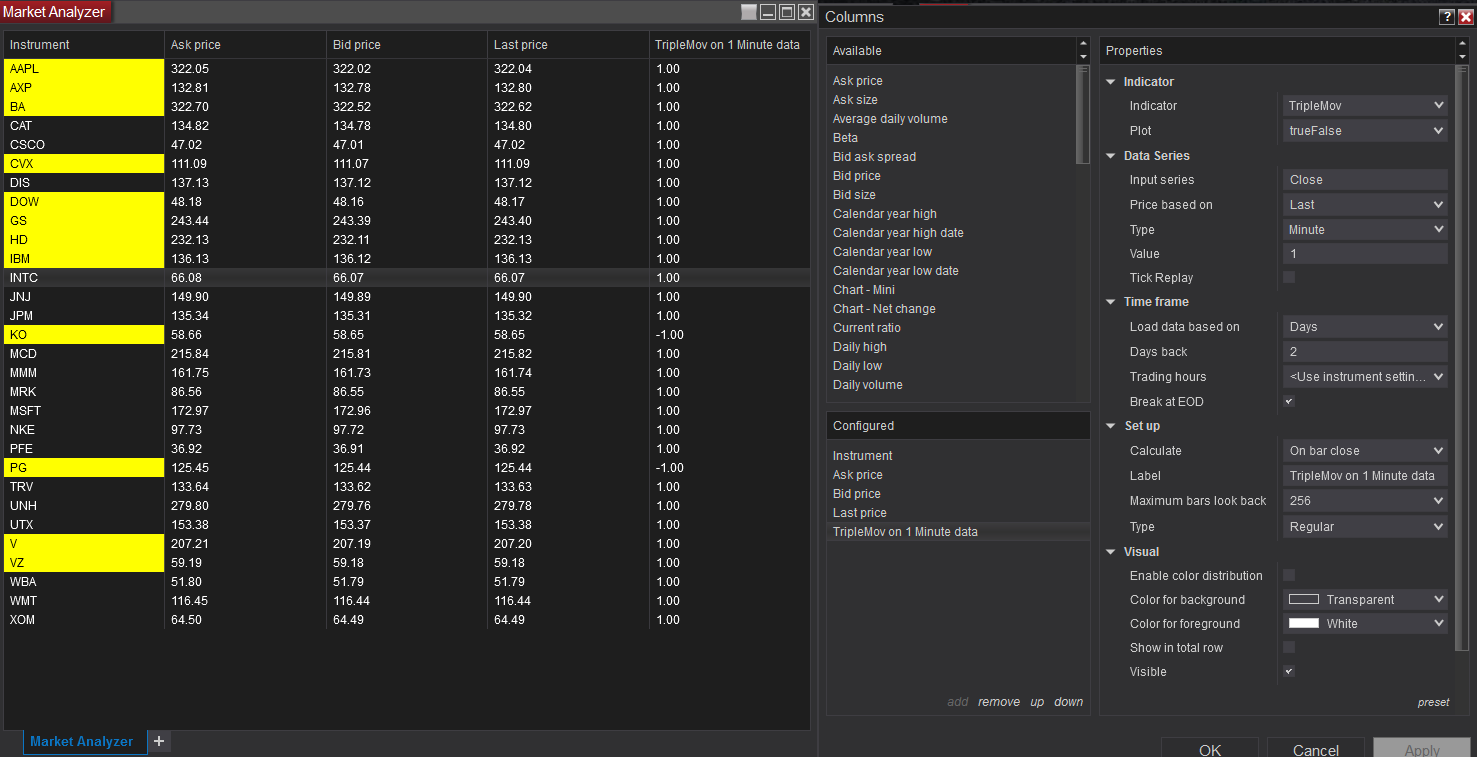Click the Bid price column header

click(407, 45)
